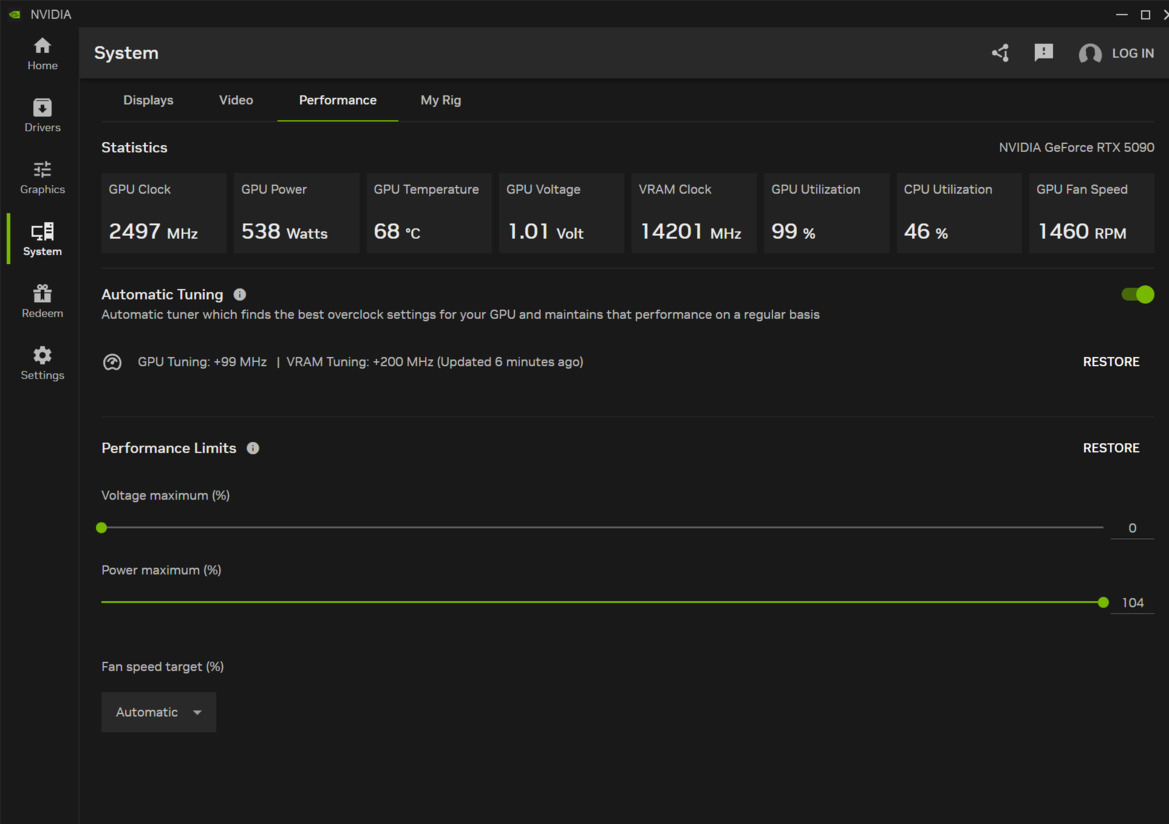Open the Drivers section
This screenshot has height=824, width=1169.
[x=42, y=116]
